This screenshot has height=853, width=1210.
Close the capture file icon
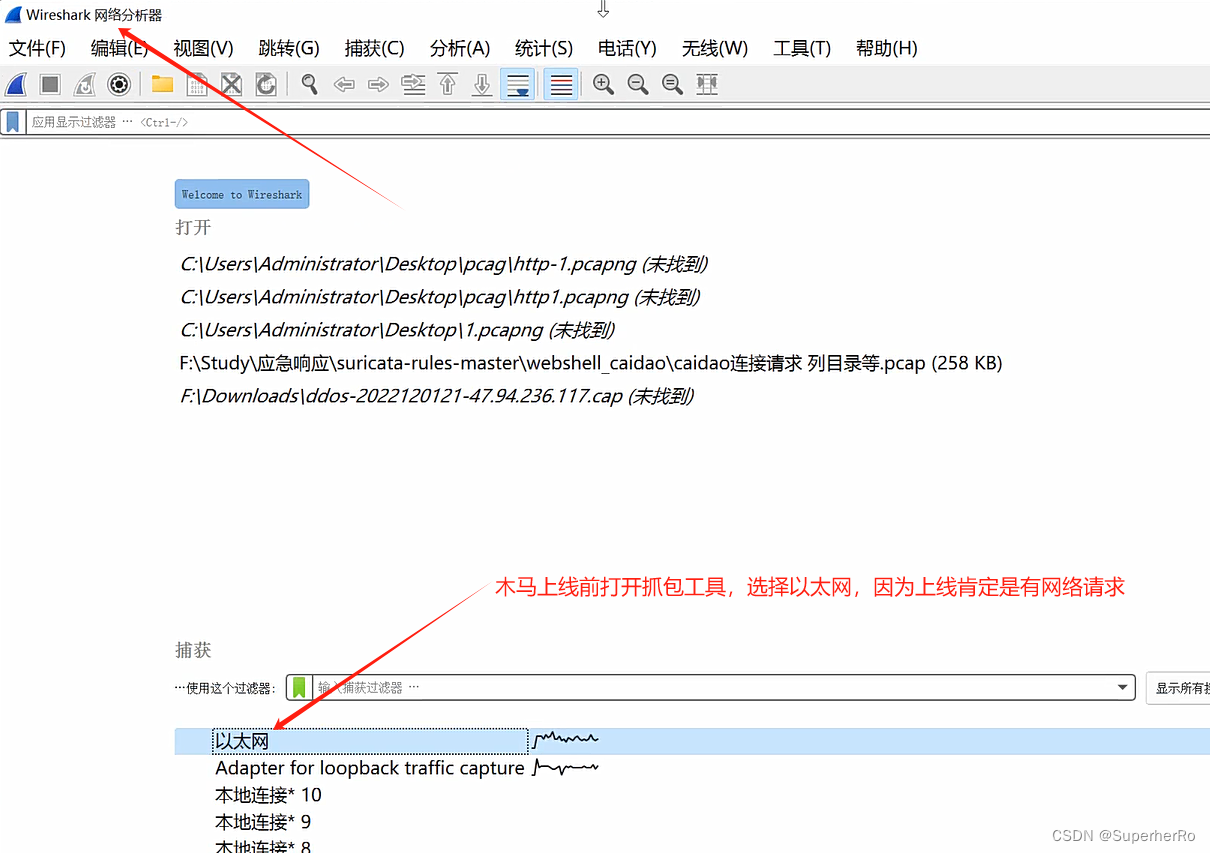pyautogui.click(x=231, y=85)
